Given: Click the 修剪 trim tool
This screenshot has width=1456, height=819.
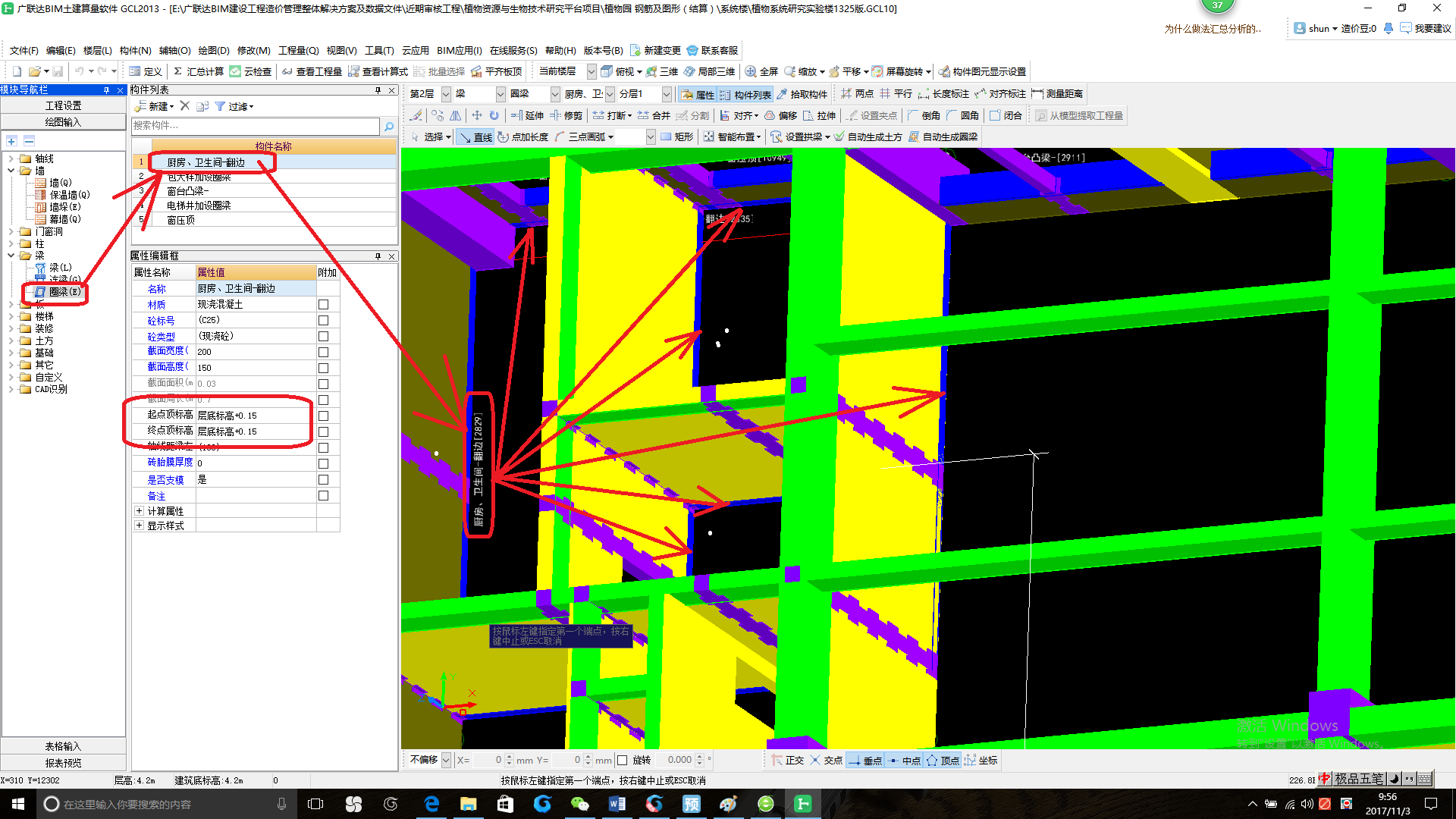Looking at the screenshot, I should click(x=566, y=115).
